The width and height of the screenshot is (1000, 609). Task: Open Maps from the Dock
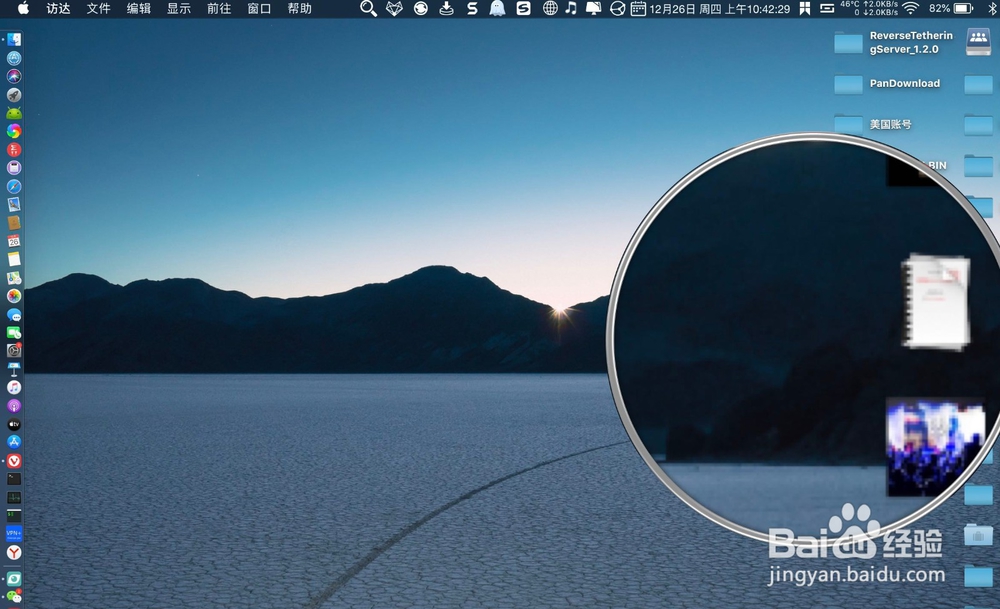pos(13,278)
